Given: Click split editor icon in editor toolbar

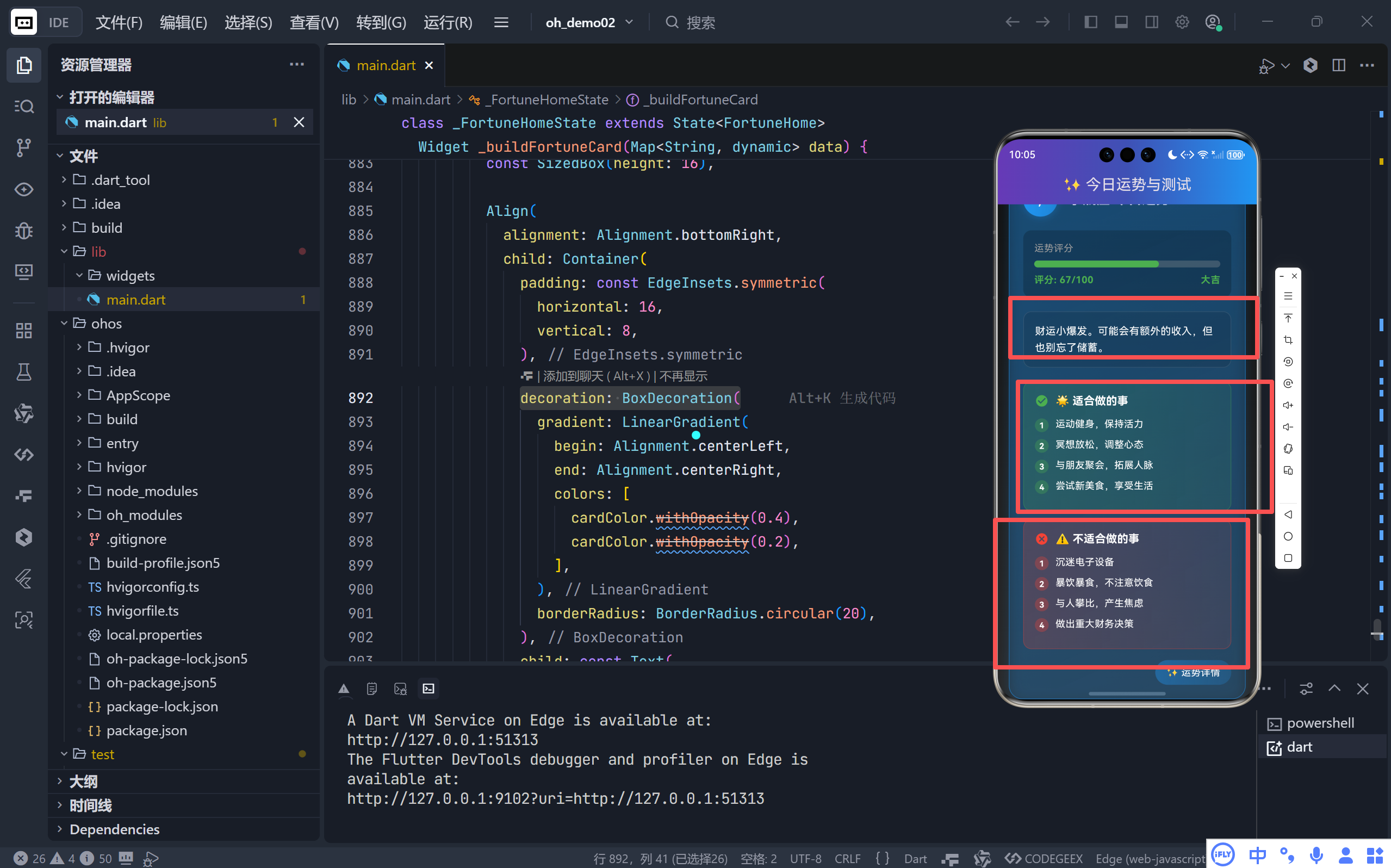Looking at the screenshot, I should 1339,65.
